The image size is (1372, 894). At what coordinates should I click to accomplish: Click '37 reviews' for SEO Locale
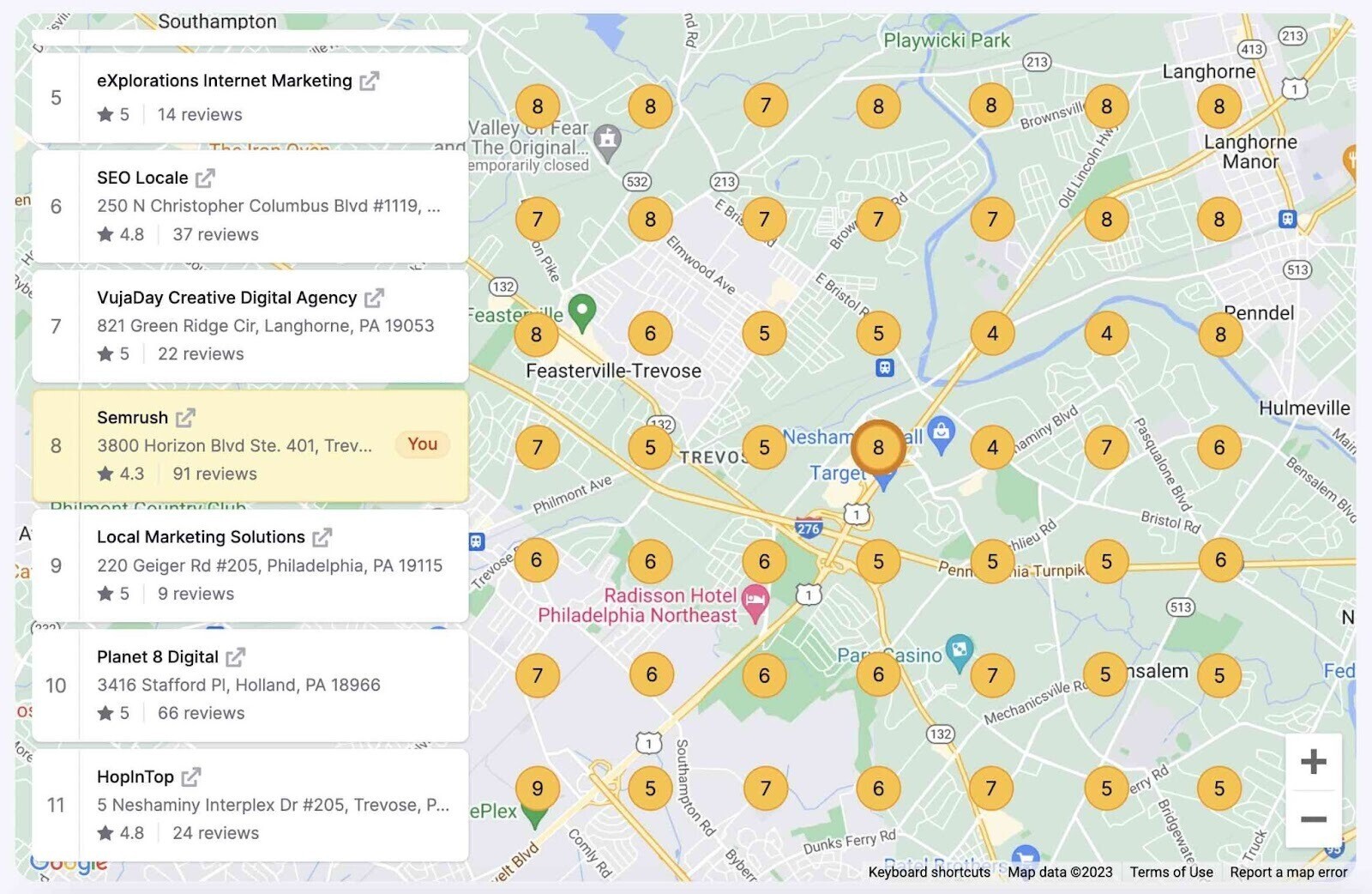[215, 234]
